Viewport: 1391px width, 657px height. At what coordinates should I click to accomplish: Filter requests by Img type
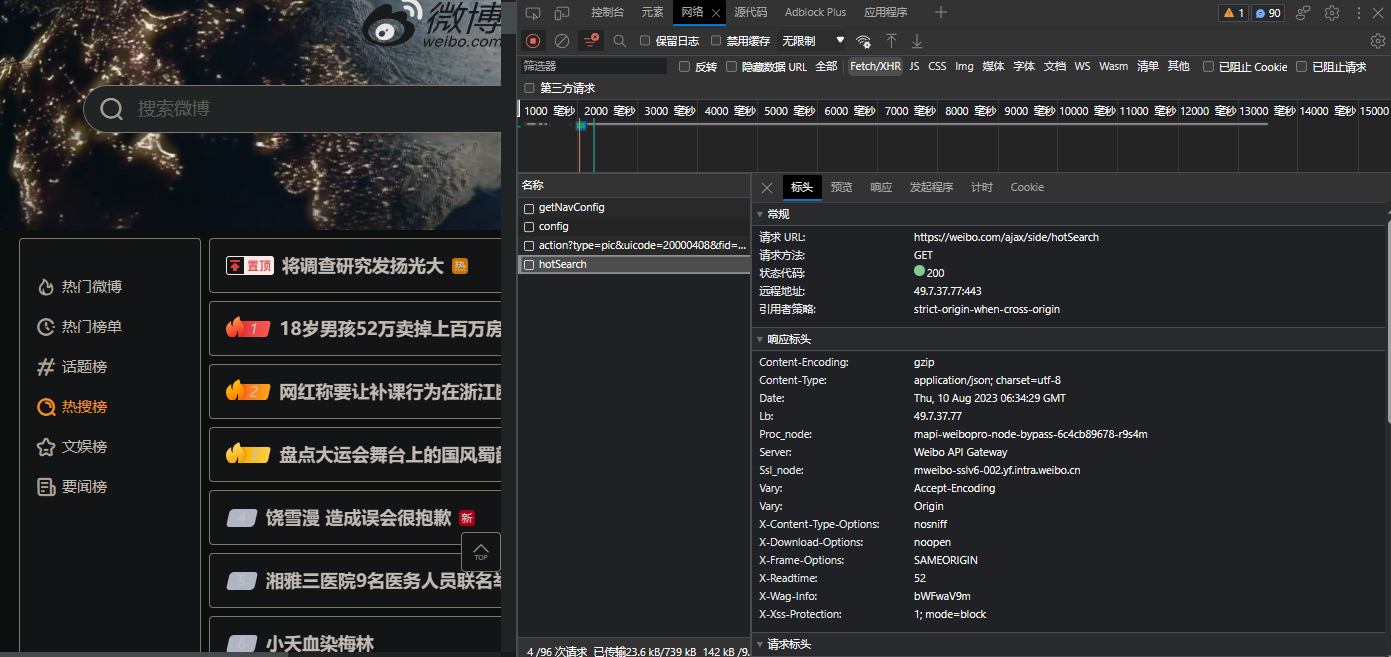tap(964, 67)
